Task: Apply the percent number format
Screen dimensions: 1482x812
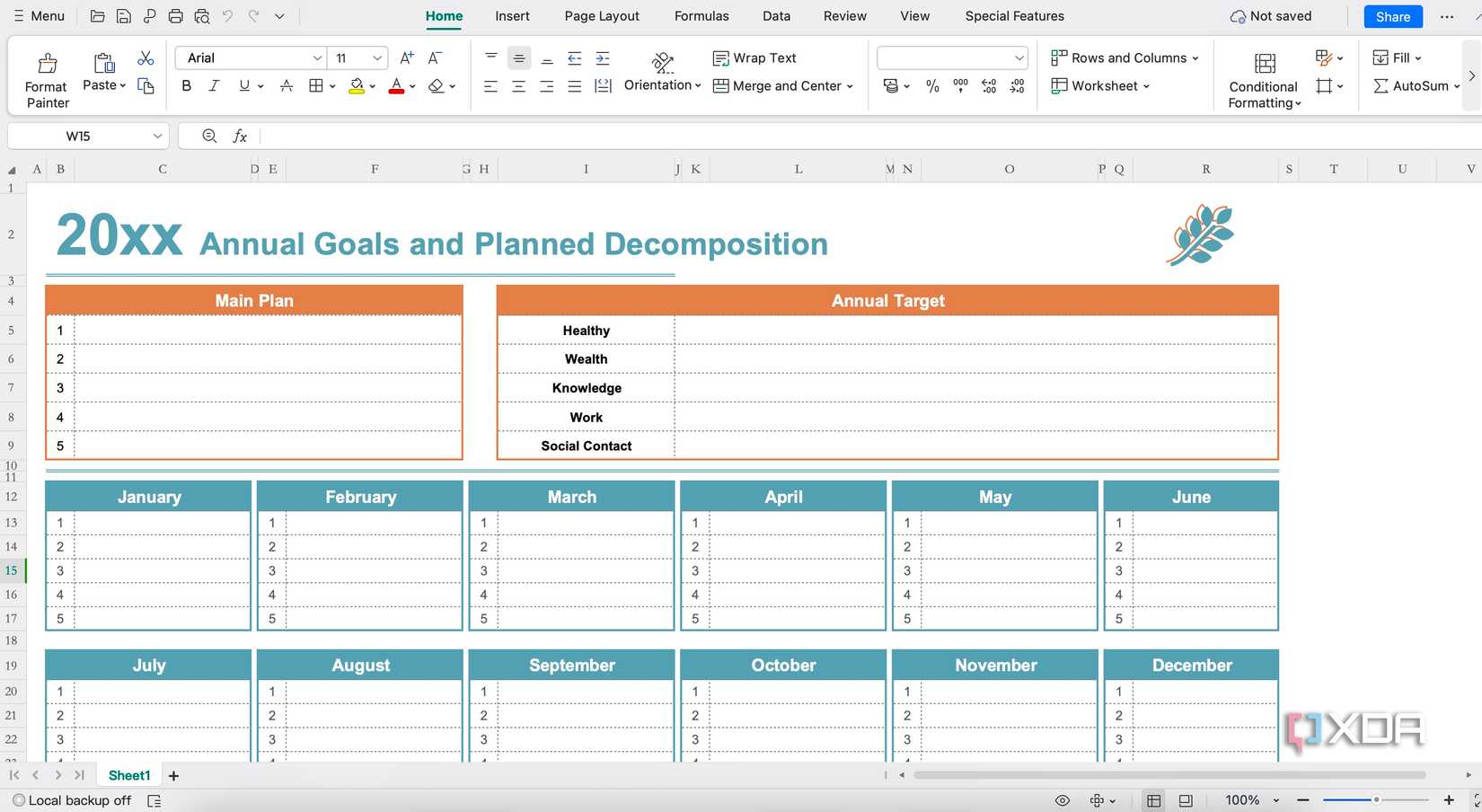Action: [x=932, y=86]
